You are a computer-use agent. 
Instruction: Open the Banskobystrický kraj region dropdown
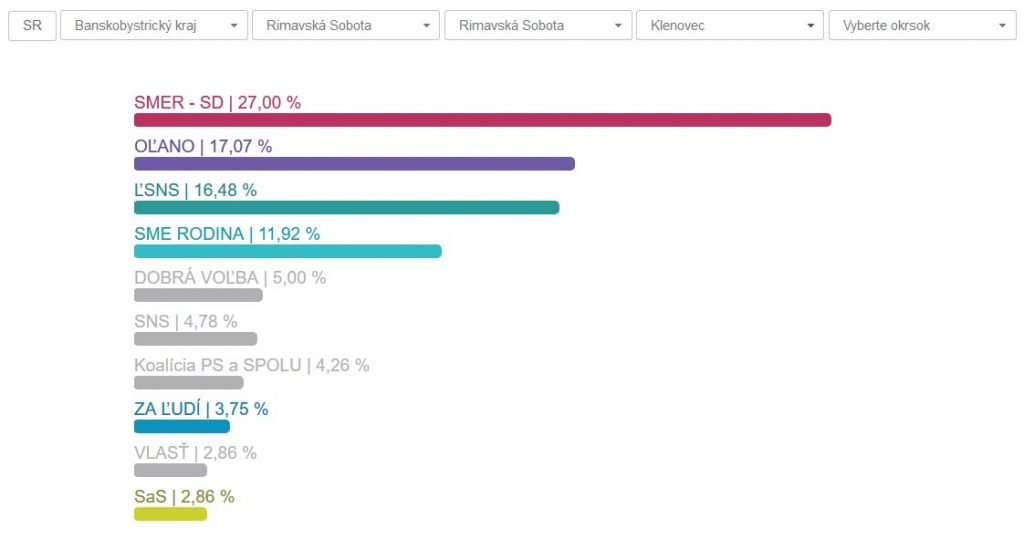154,26
